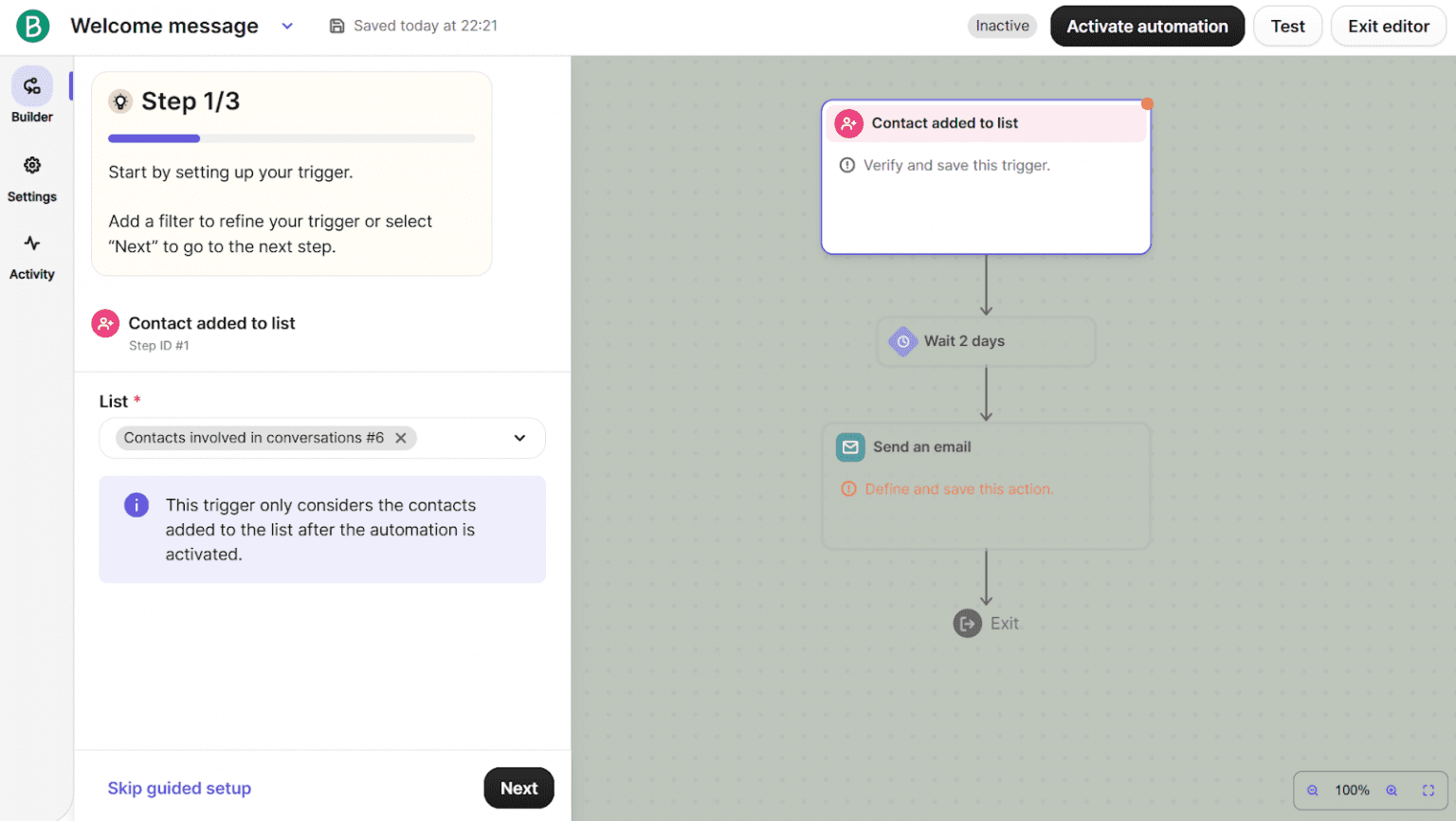This screenshot has width=1456, height=821.
Task: Click Skip guided setup link
Action: [x=179, y=788]
